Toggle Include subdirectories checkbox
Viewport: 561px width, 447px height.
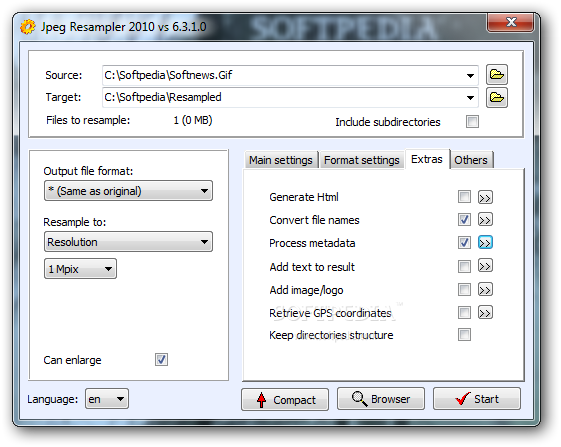point(472,121)
